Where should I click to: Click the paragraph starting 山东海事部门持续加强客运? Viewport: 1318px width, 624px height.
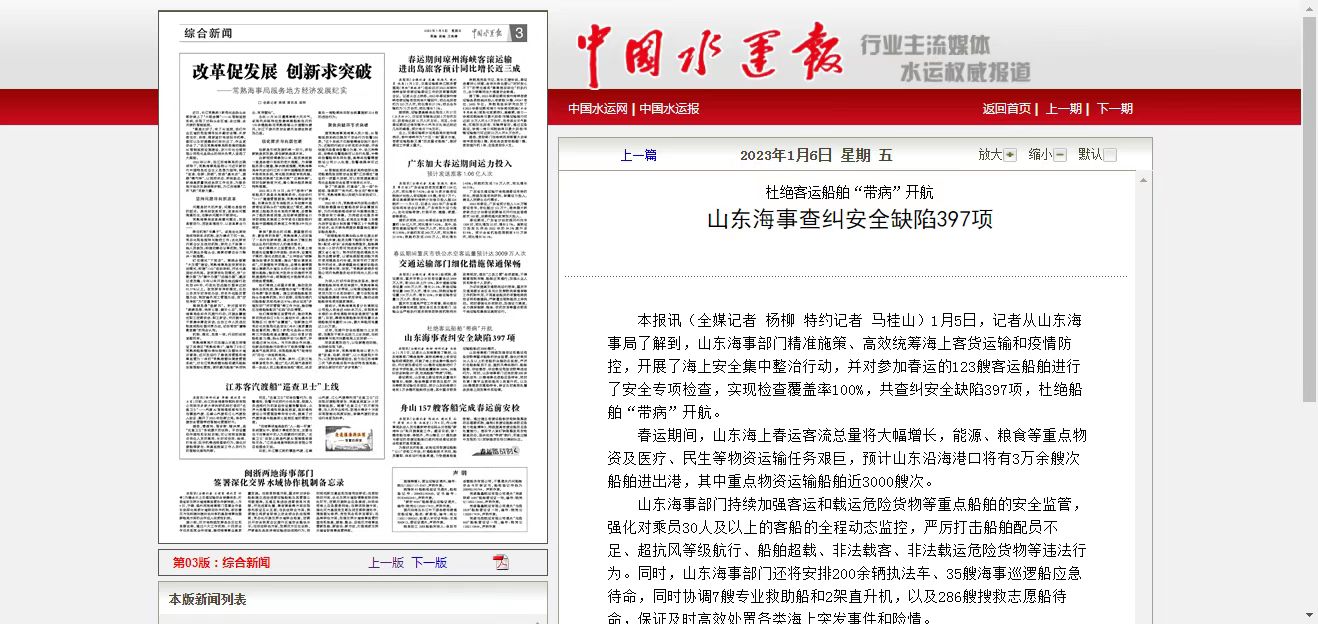846,560
